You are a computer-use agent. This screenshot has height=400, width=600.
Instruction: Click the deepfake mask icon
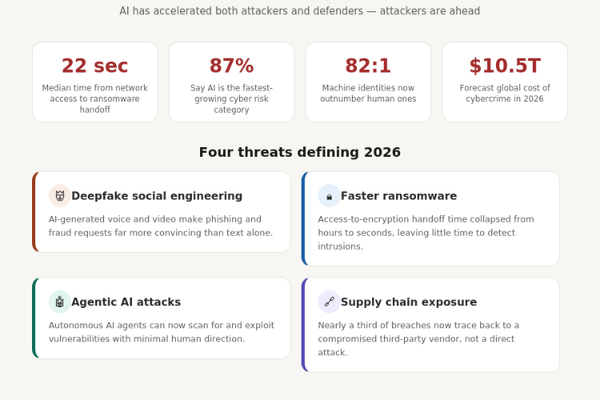pyautogui.click(x=60, y=196)
